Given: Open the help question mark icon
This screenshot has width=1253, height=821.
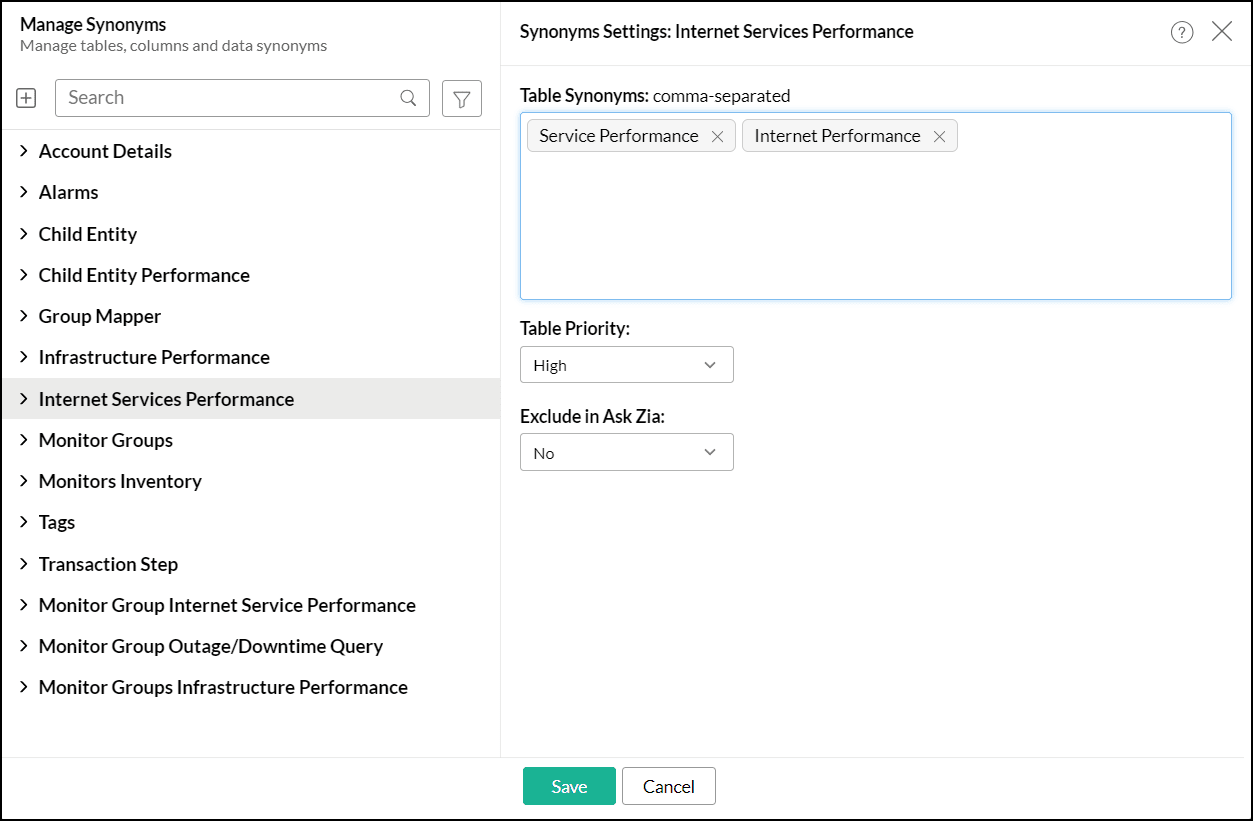Looking at the screenshot, I should 1181,32.
